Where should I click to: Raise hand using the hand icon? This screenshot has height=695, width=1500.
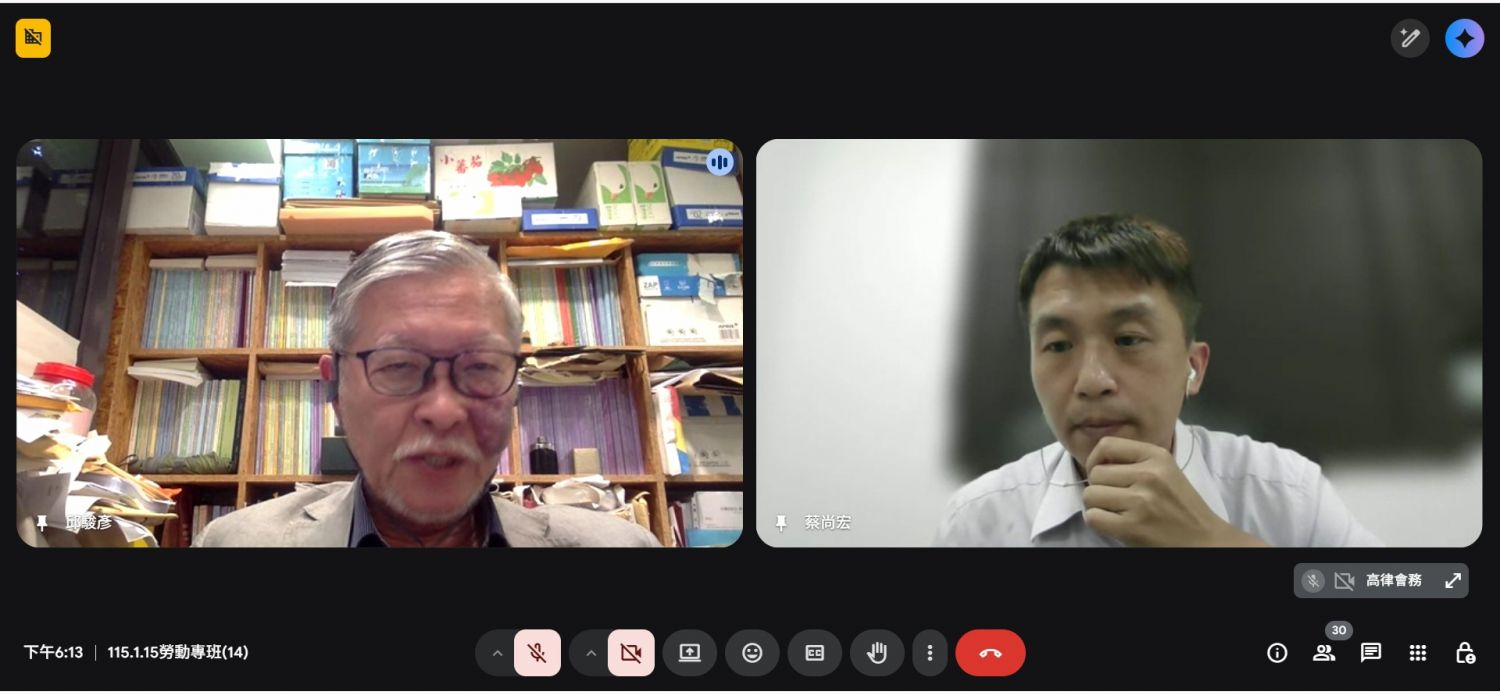877,653
